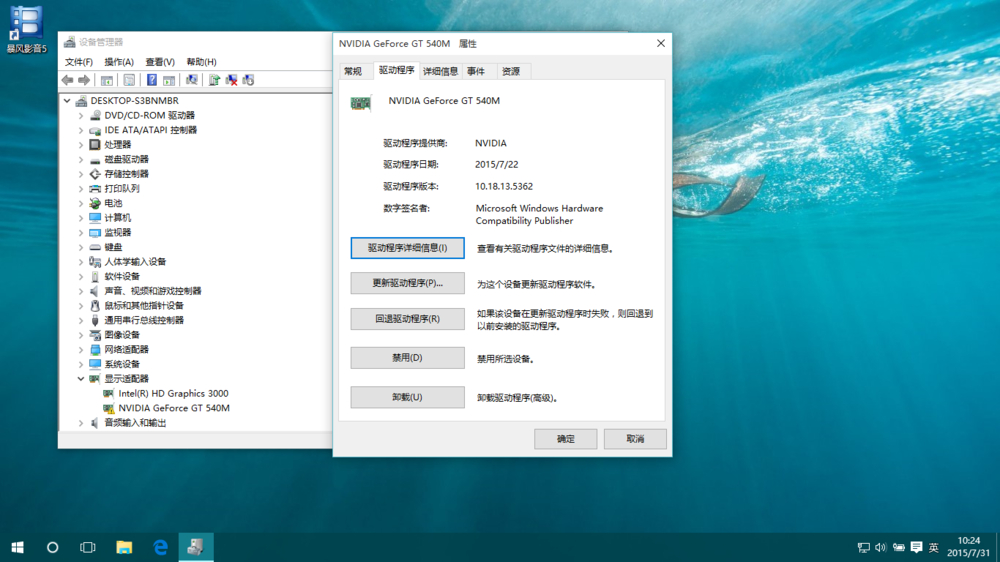
Task: Click the 禁用(D) button
Action: coord(408,358)
